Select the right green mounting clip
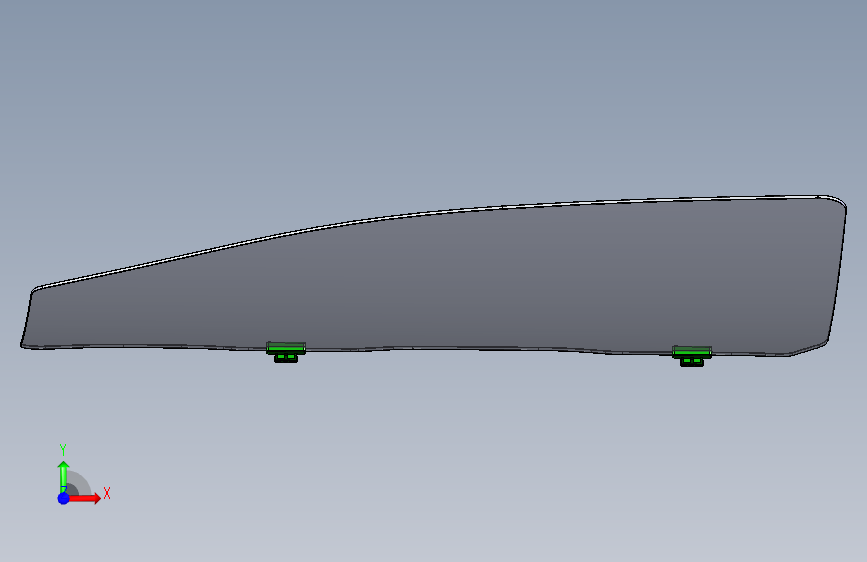The image size is (867, 562). [x=692, y=356]
